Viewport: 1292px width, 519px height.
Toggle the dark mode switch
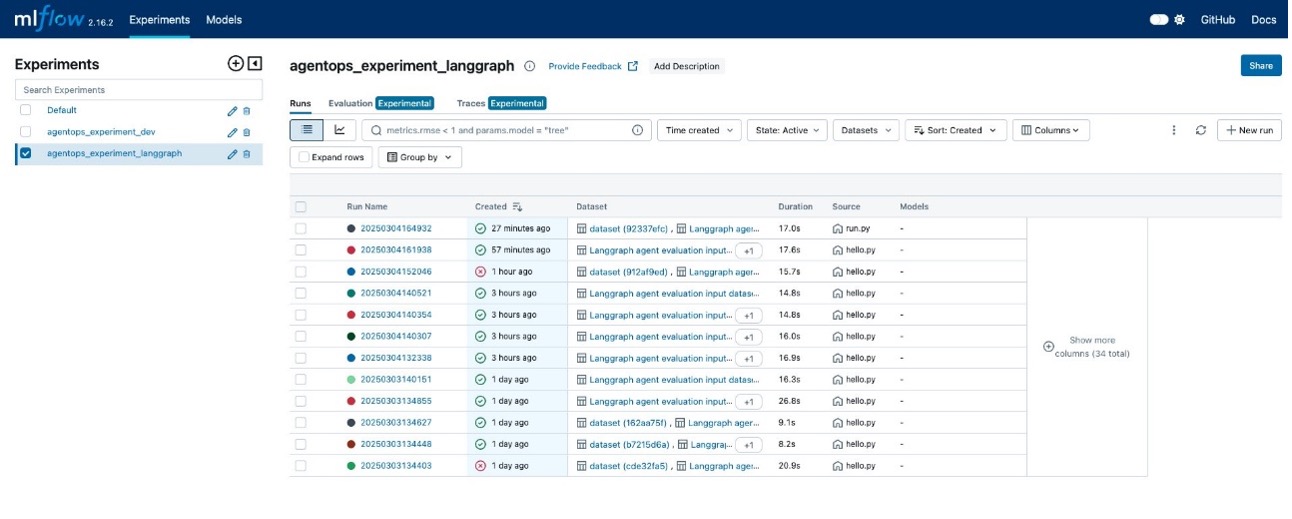pos(1159,19)
